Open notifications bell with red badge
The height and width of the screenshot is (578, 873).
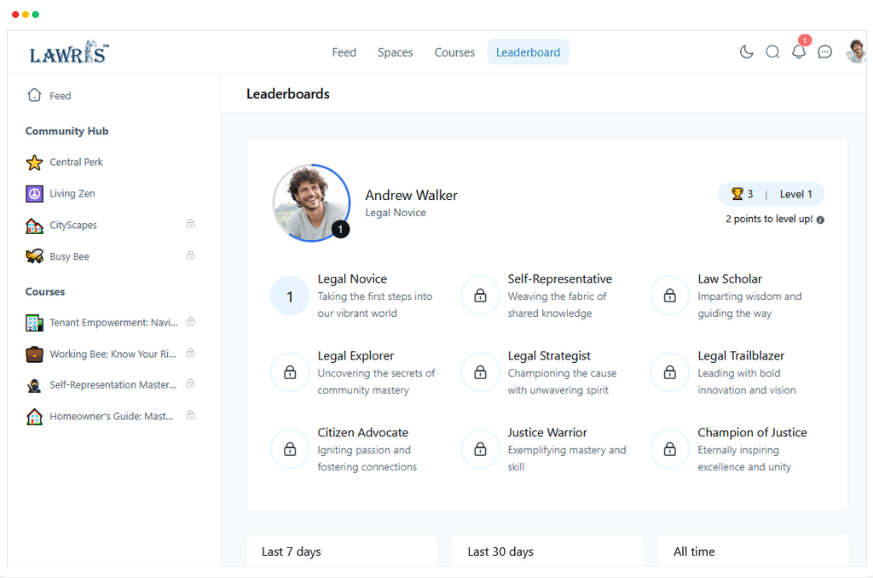point(798,52)
